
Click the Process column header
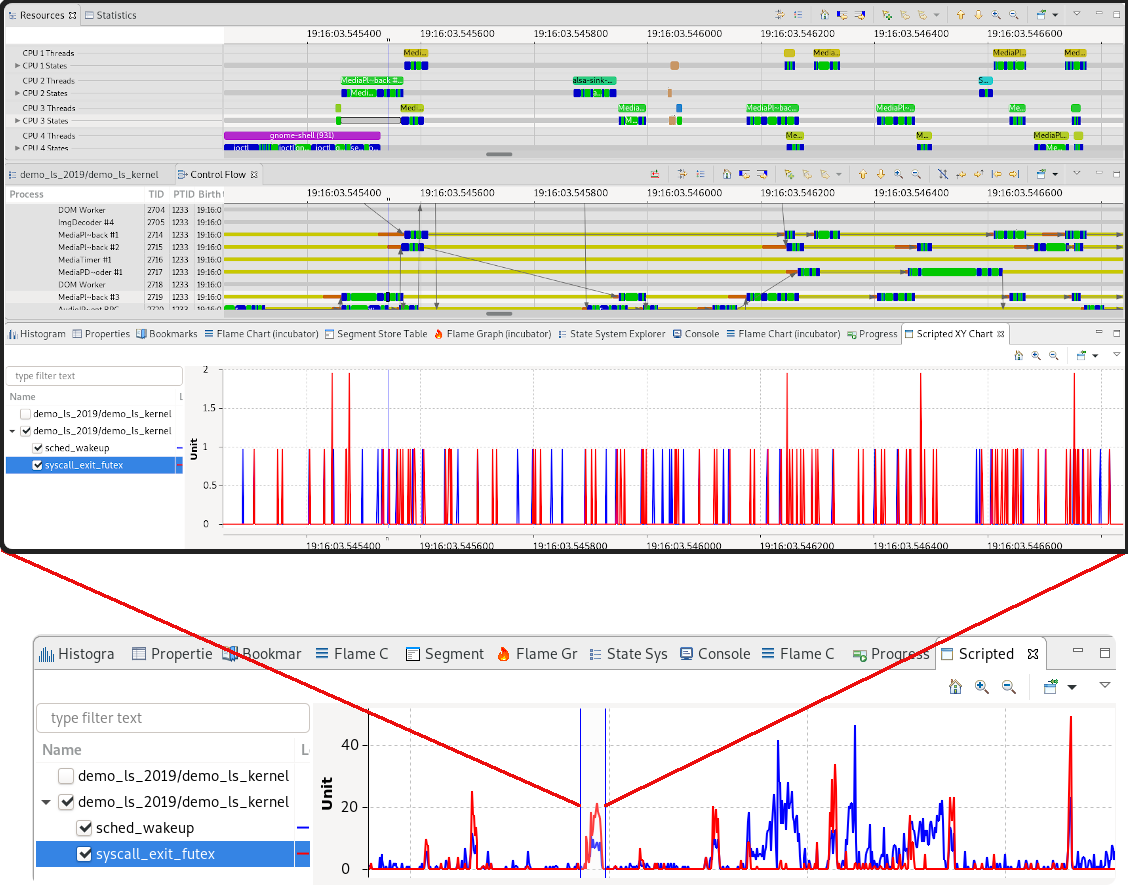[27, 194]
